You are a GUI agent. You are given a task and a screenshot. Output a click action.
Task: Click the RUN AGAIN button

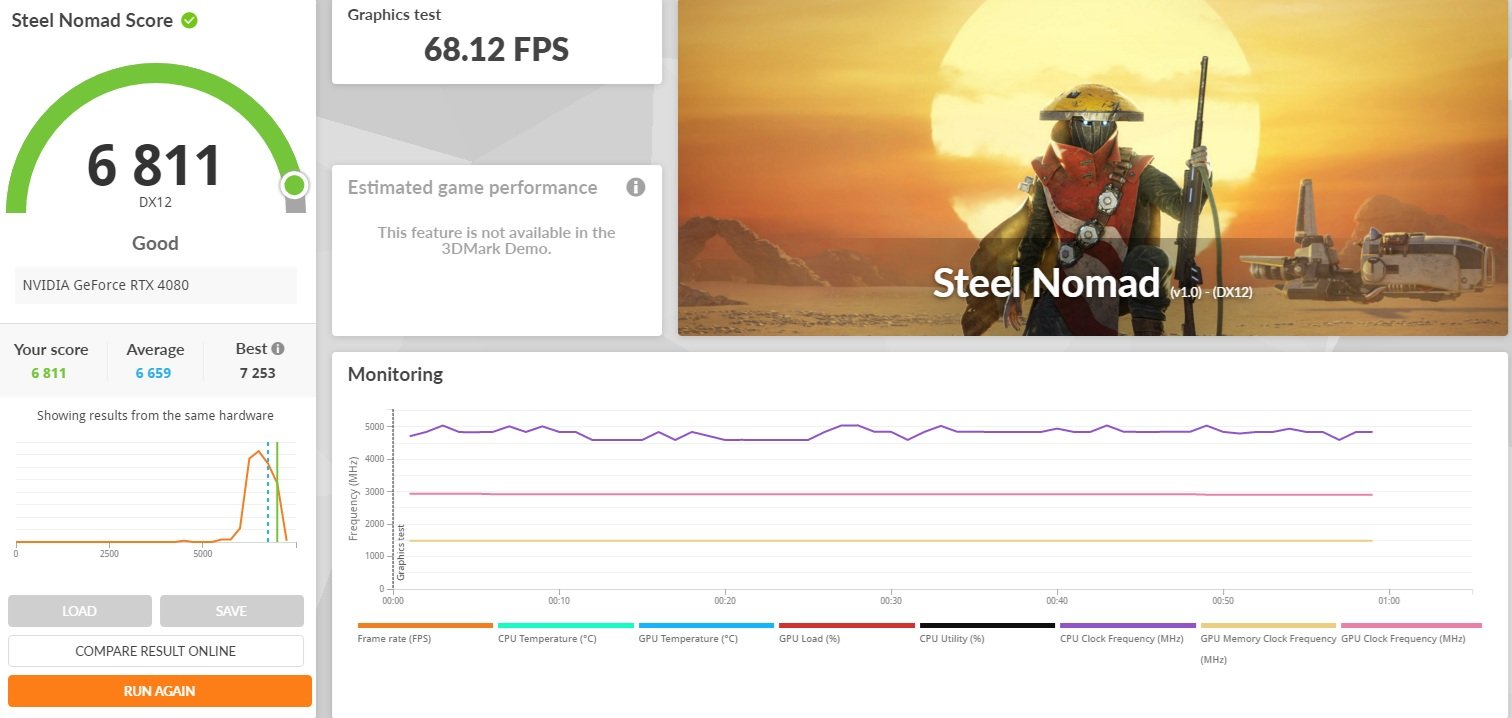160,691
